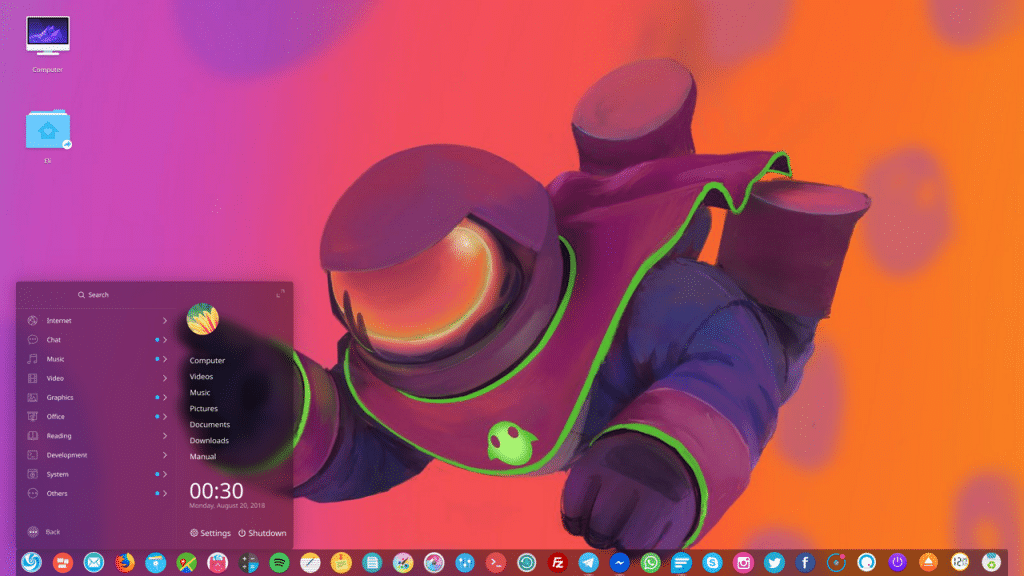Click the orange eject icon in dock

(929, 562)
